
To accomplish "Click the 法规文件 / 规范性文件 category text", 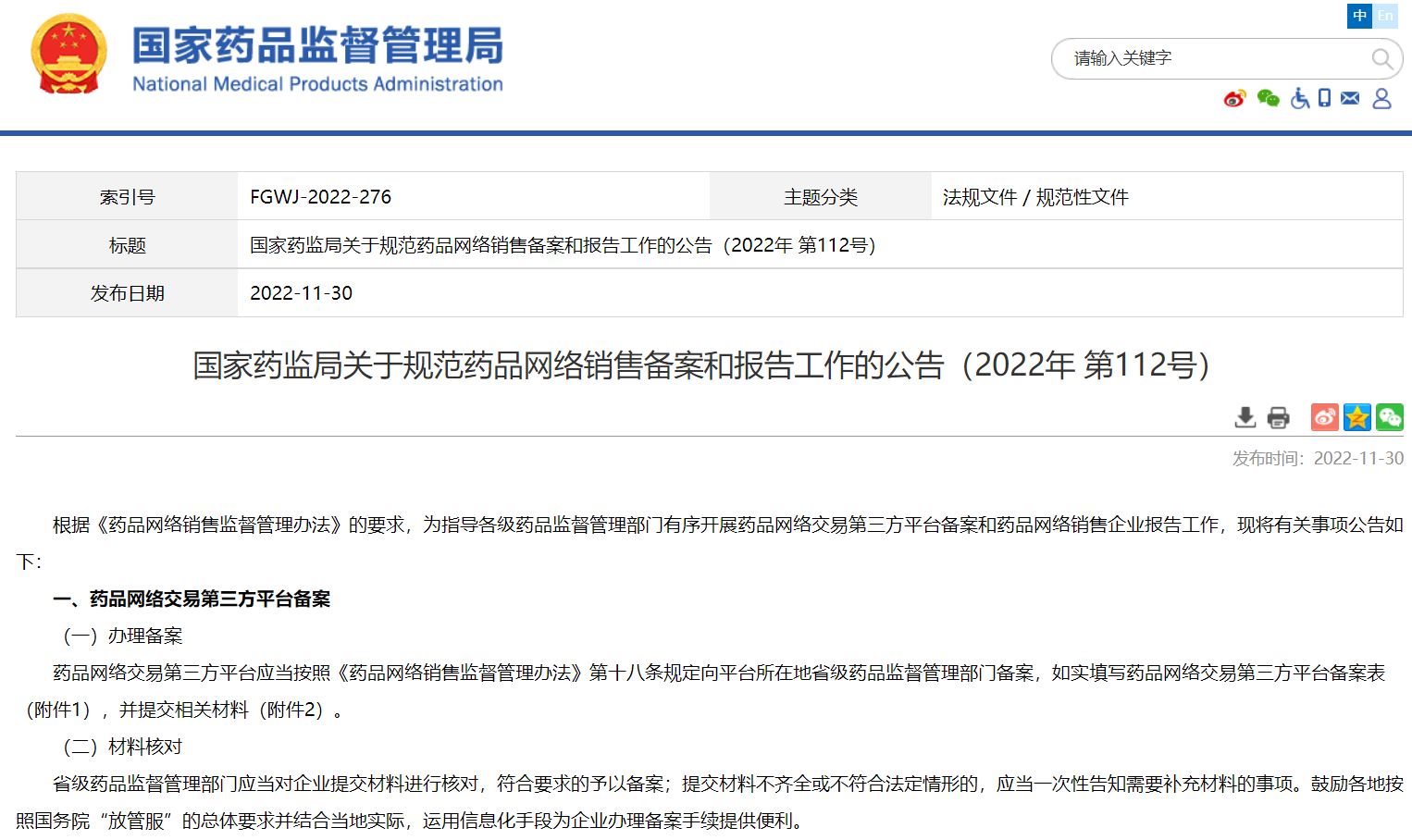I will click(x=1034, y=197).
